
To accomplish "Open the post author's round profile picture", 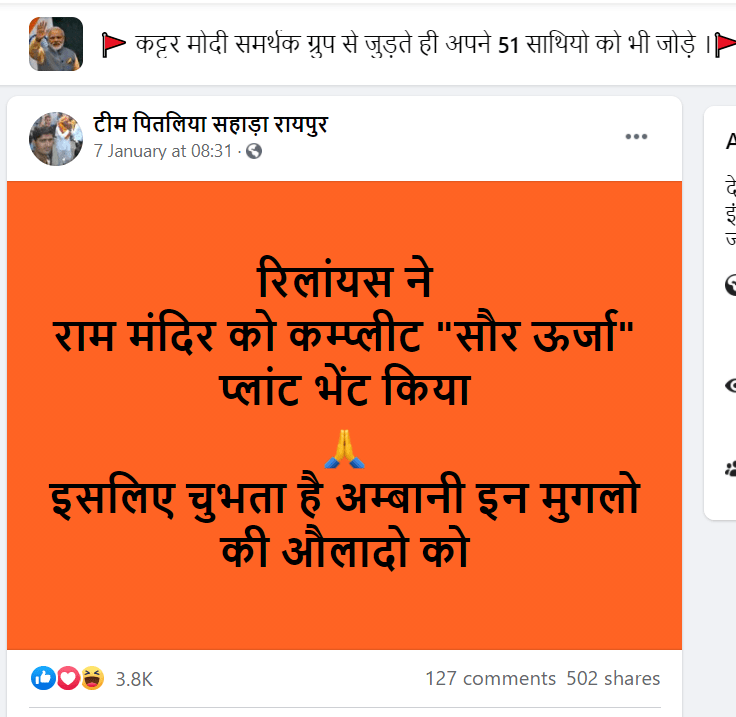I will (56, 139).
